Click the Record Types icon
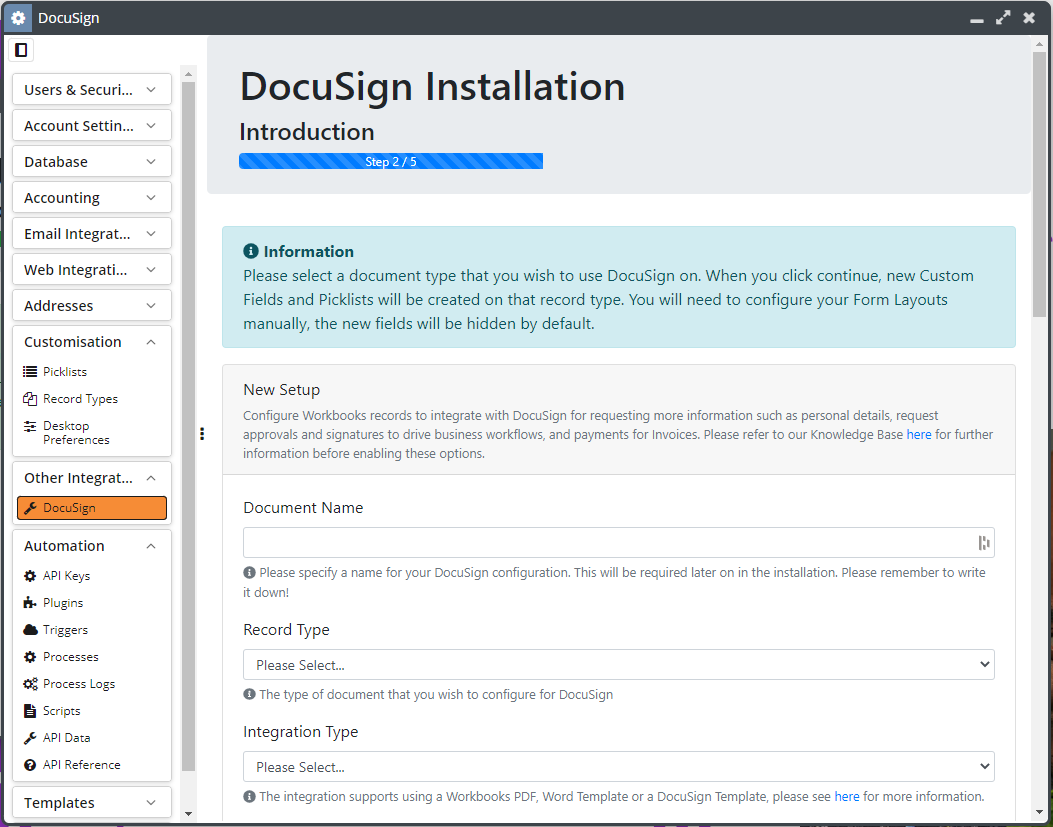This screenshot has height=827, width=1053. pos(30,399)
